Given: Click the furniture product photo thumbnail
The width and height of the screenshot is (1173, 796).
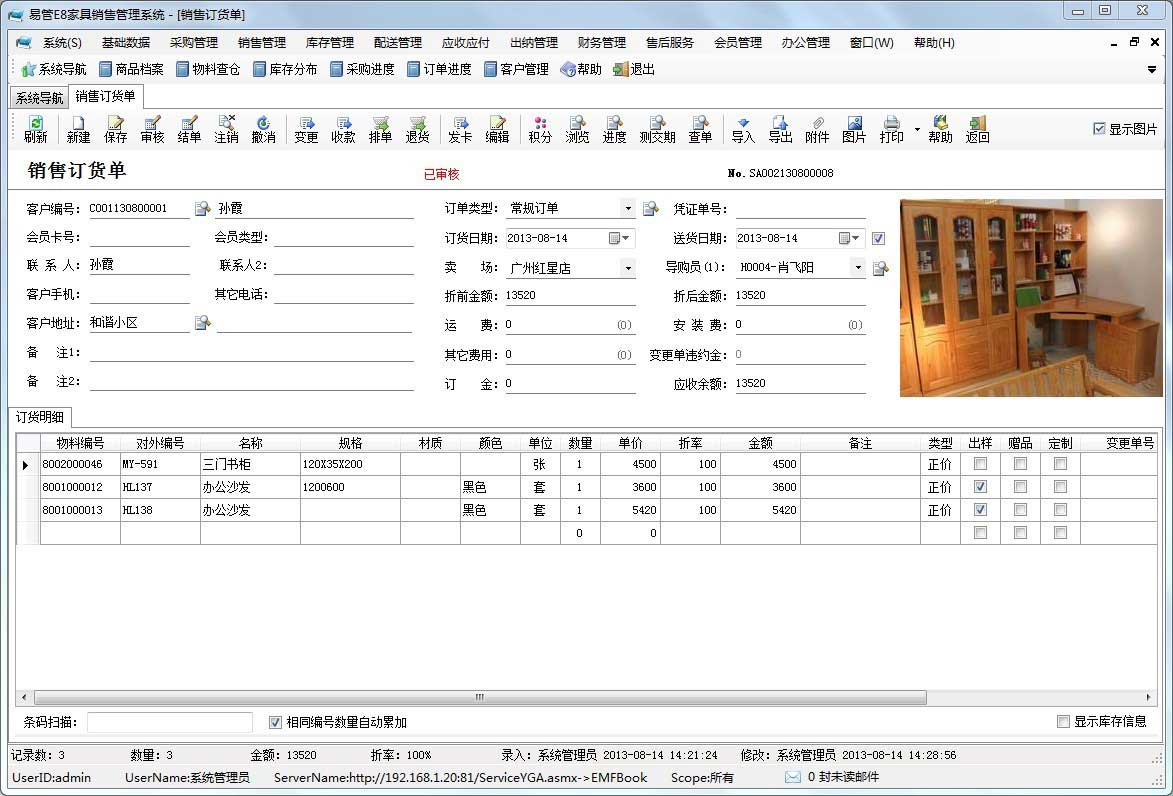Looking at the screenshot, I should (x=1032, y=298).
